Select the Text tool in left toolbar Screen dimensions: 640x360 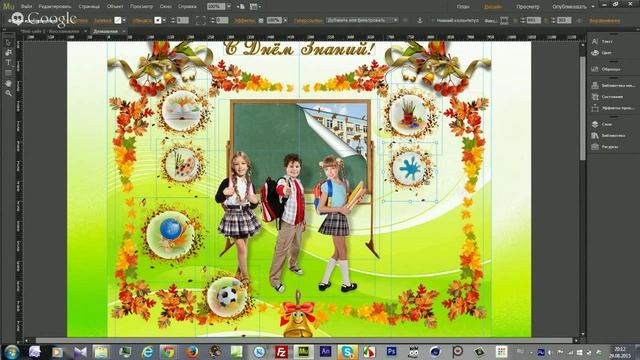(x=8, y=62)
